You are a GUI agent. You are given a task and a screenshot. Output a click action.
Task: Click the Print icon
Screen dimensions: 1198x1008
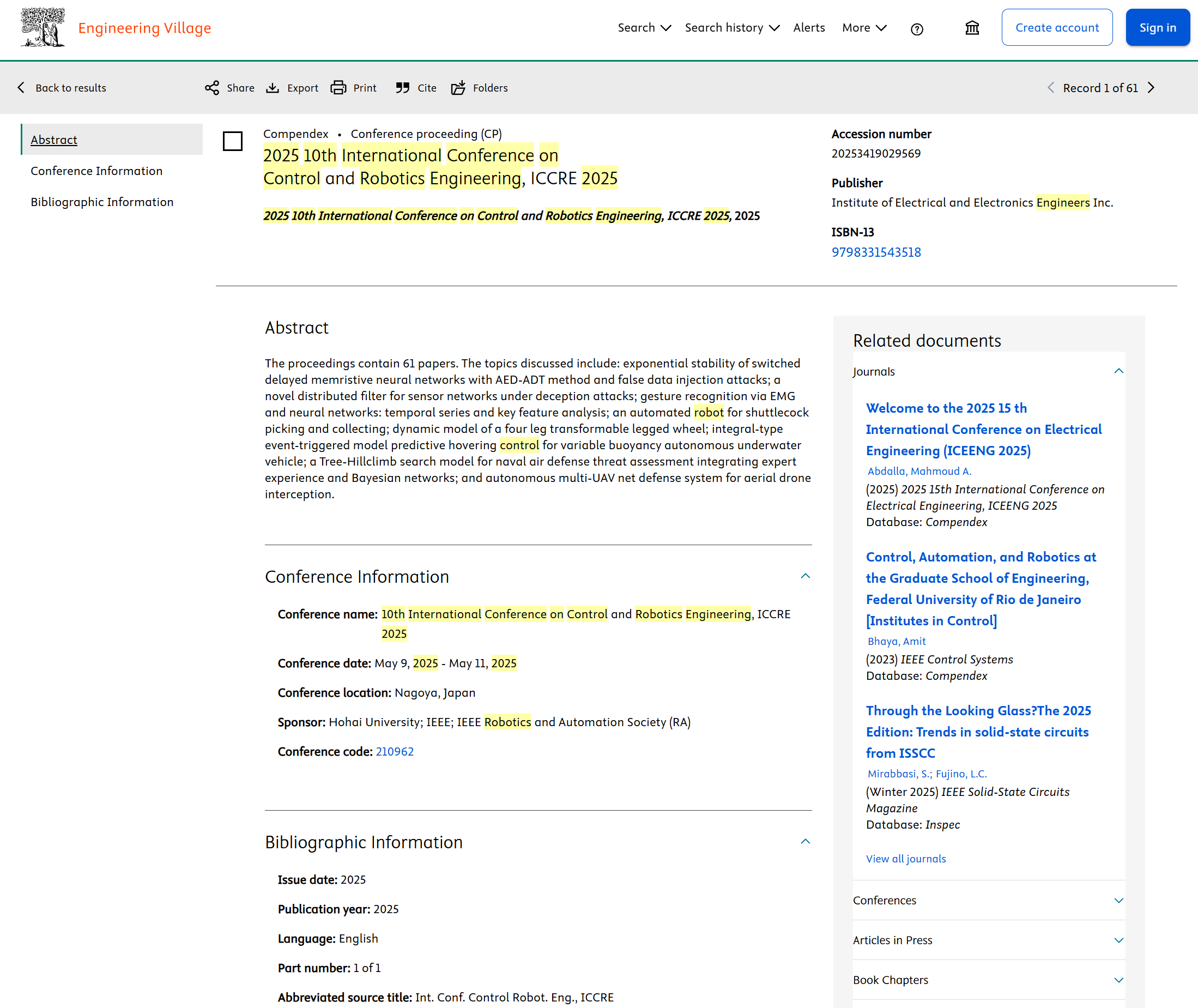pyautogui.click(x=338, y=87)
